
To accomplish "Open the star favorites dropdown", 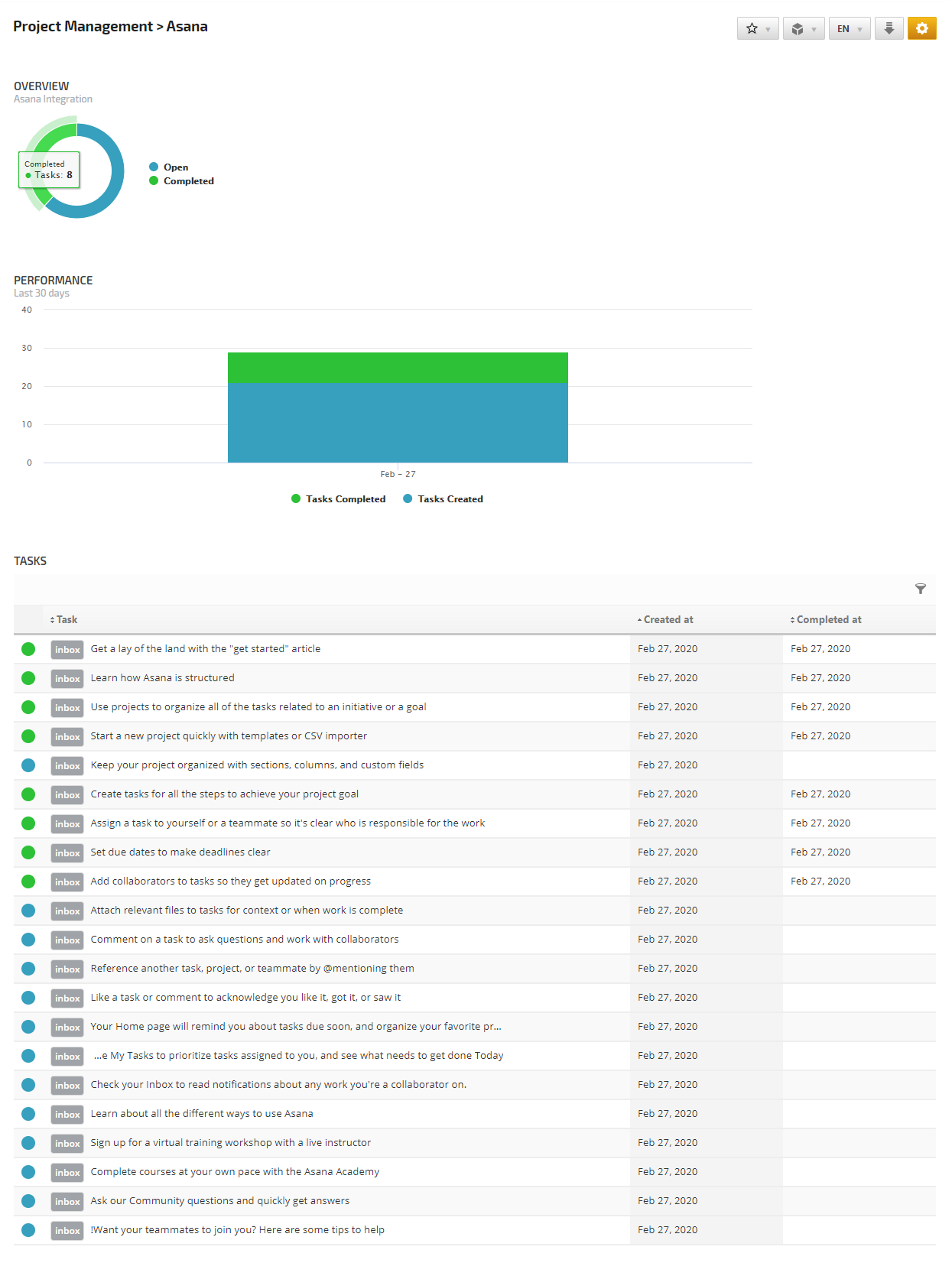I will pyautogui.click(x=758, y=28).
